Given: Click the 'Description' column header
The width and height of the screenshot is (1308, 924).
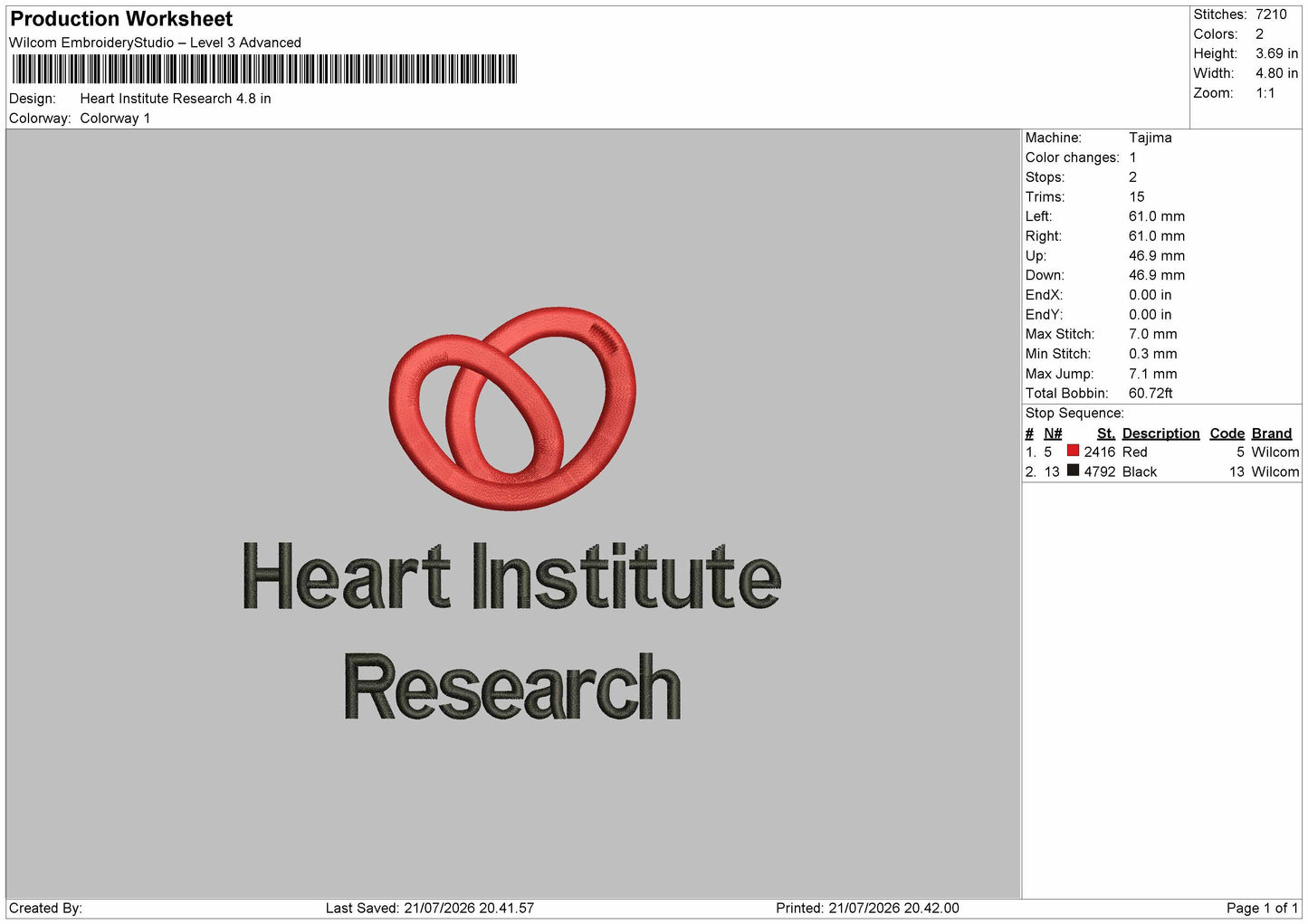Looking at the screenshot, I should [x=1160, y=433].
